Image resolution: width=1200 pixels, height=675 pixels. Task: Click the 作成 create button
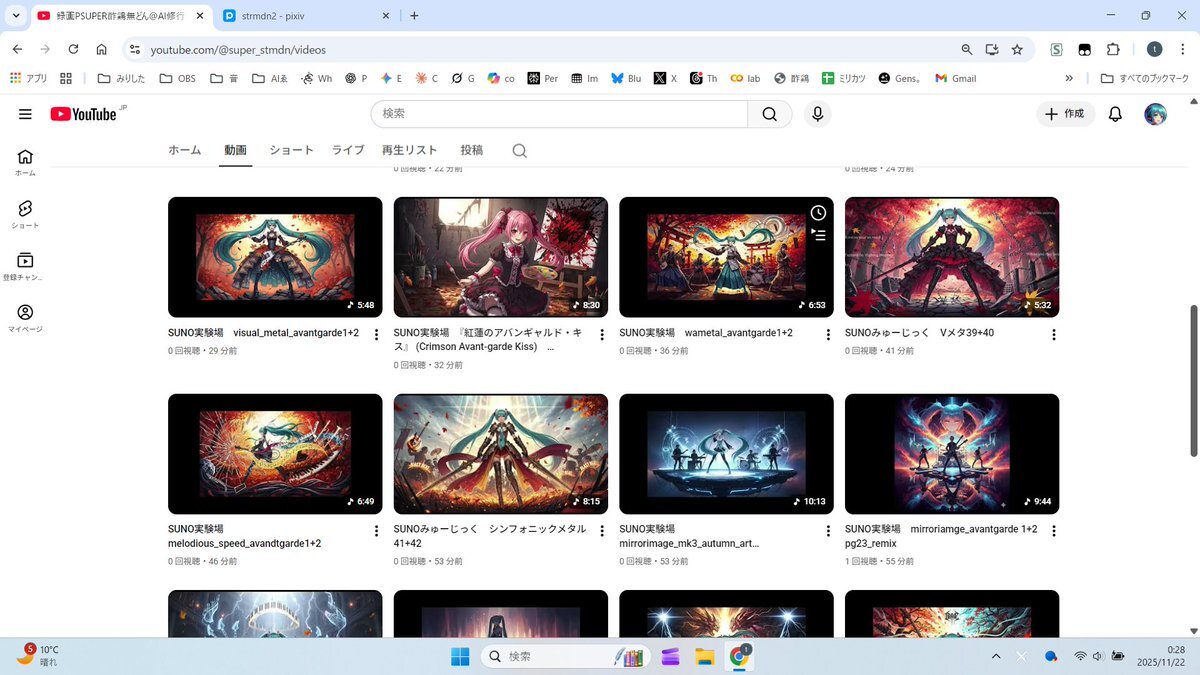point(1065,114)
